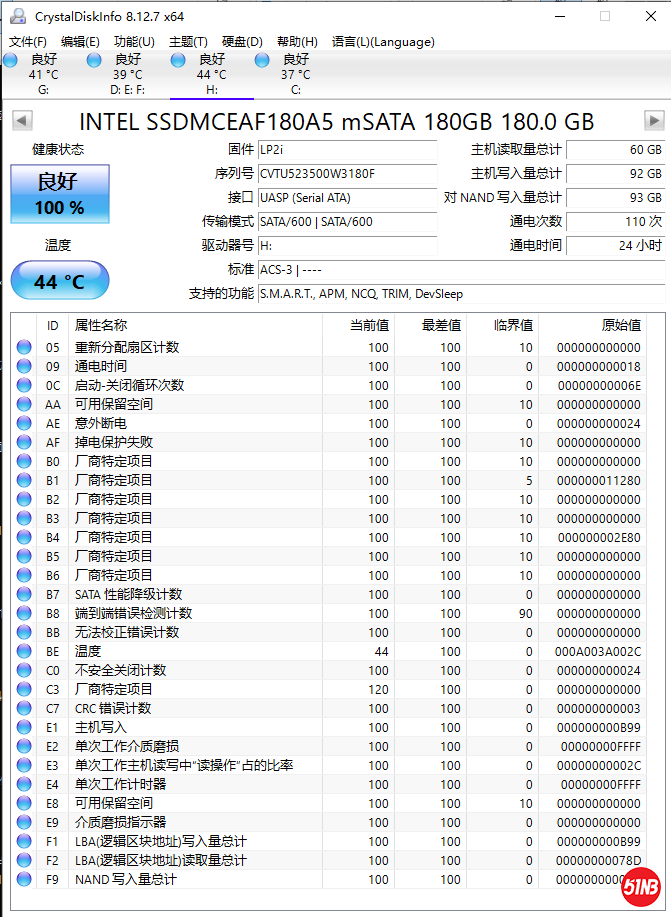
Task: Click the previous disk left arrow button
Action: coord(22,121)
